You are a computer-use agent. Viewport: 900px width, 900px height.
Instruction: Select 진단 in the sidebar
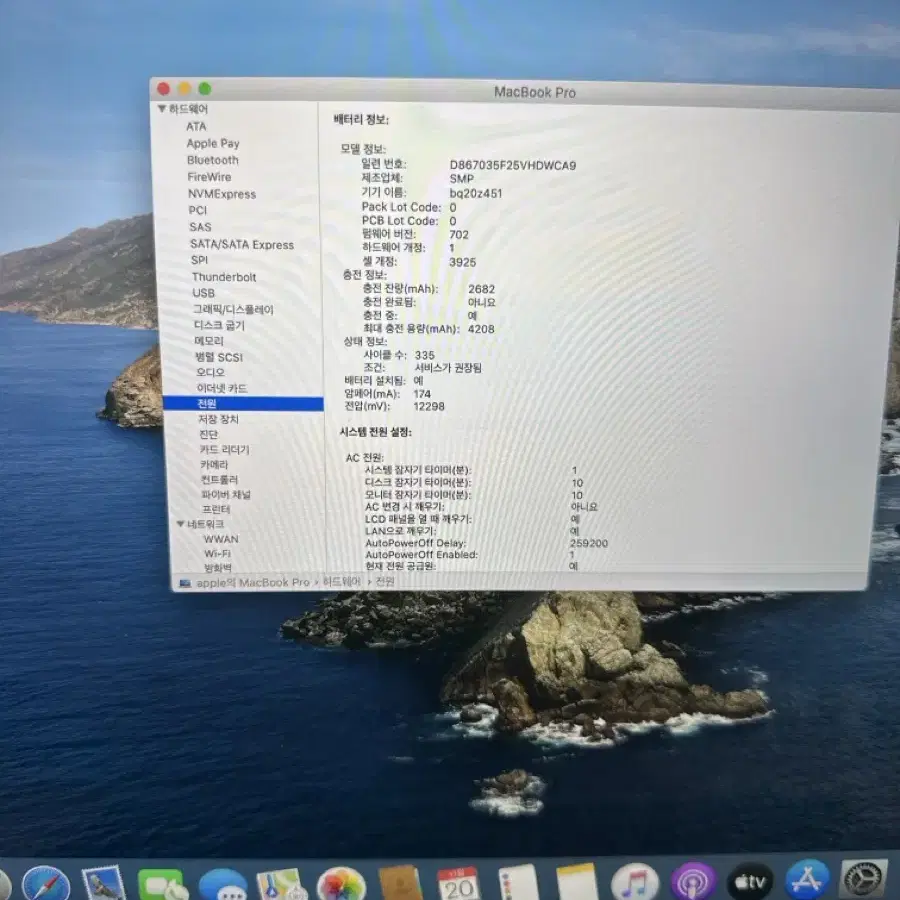208,434
